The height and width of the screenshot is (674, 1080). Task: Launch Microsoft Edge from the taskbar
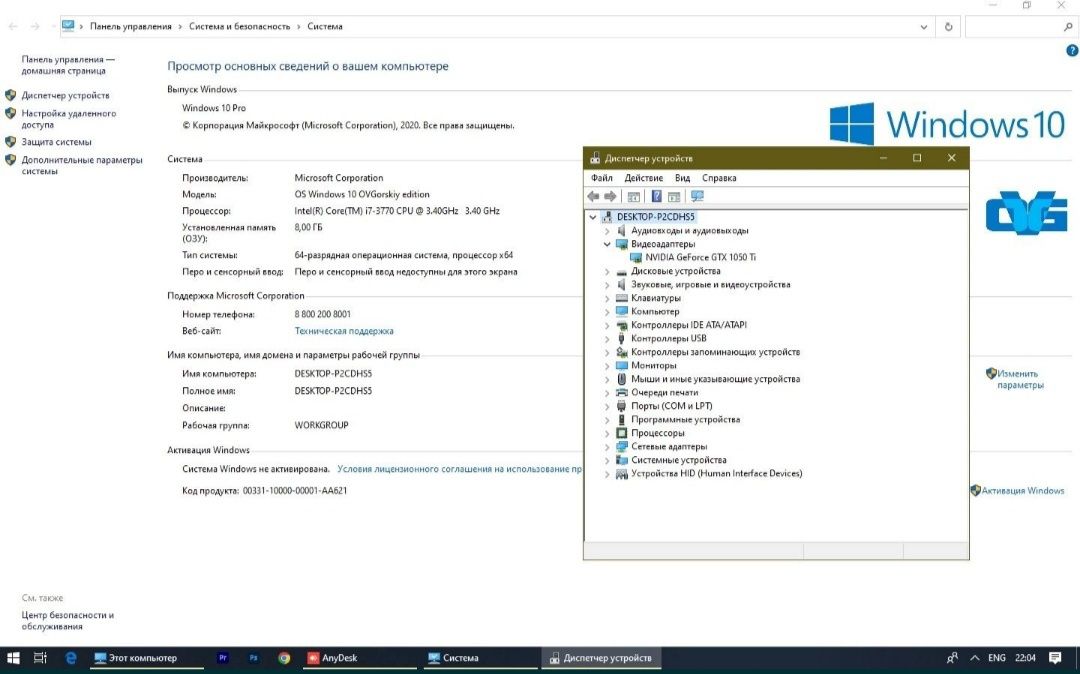70,658
